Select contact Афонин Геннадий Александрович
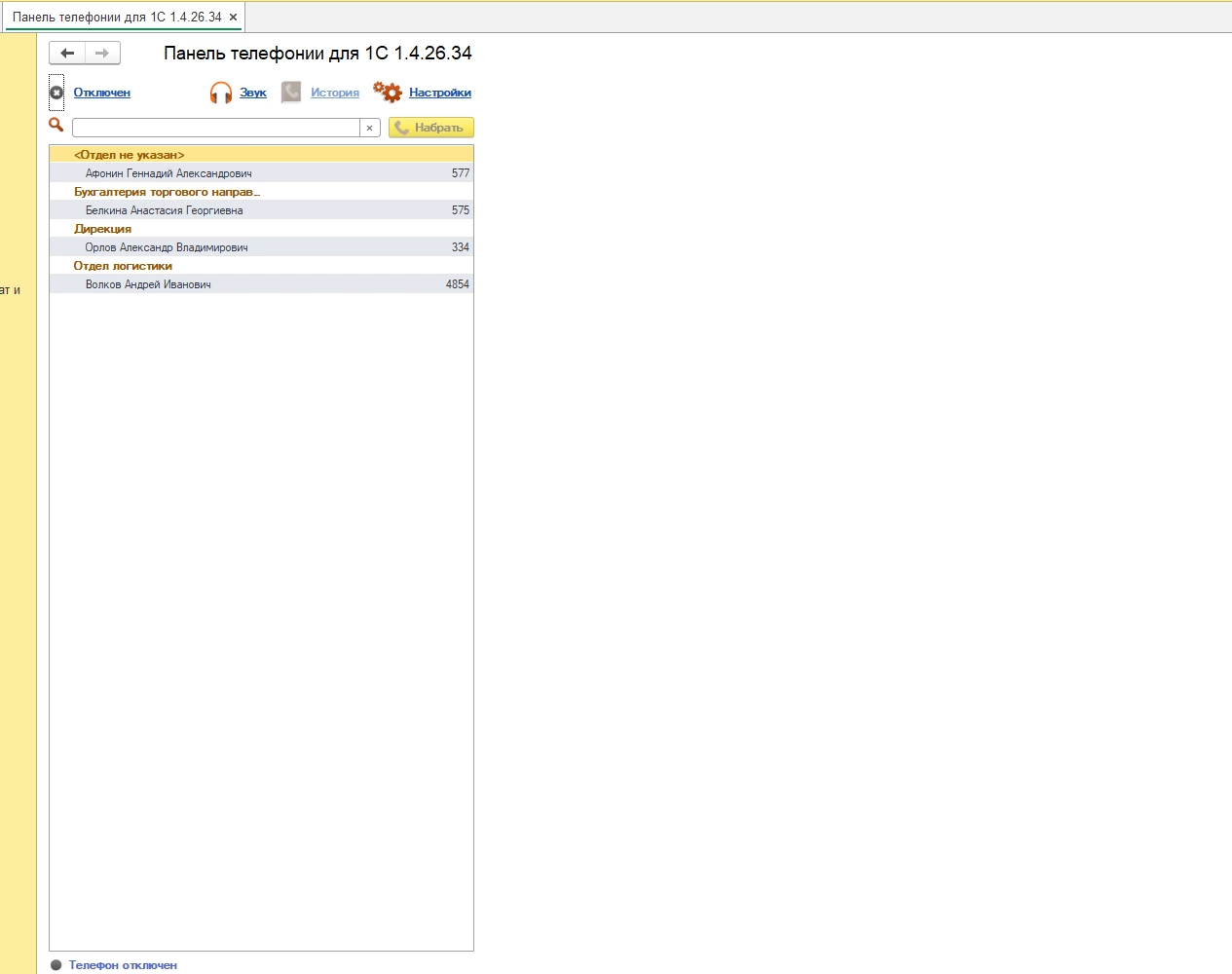The width and height of the screenshot is (1232, 974). coord(261,173)
